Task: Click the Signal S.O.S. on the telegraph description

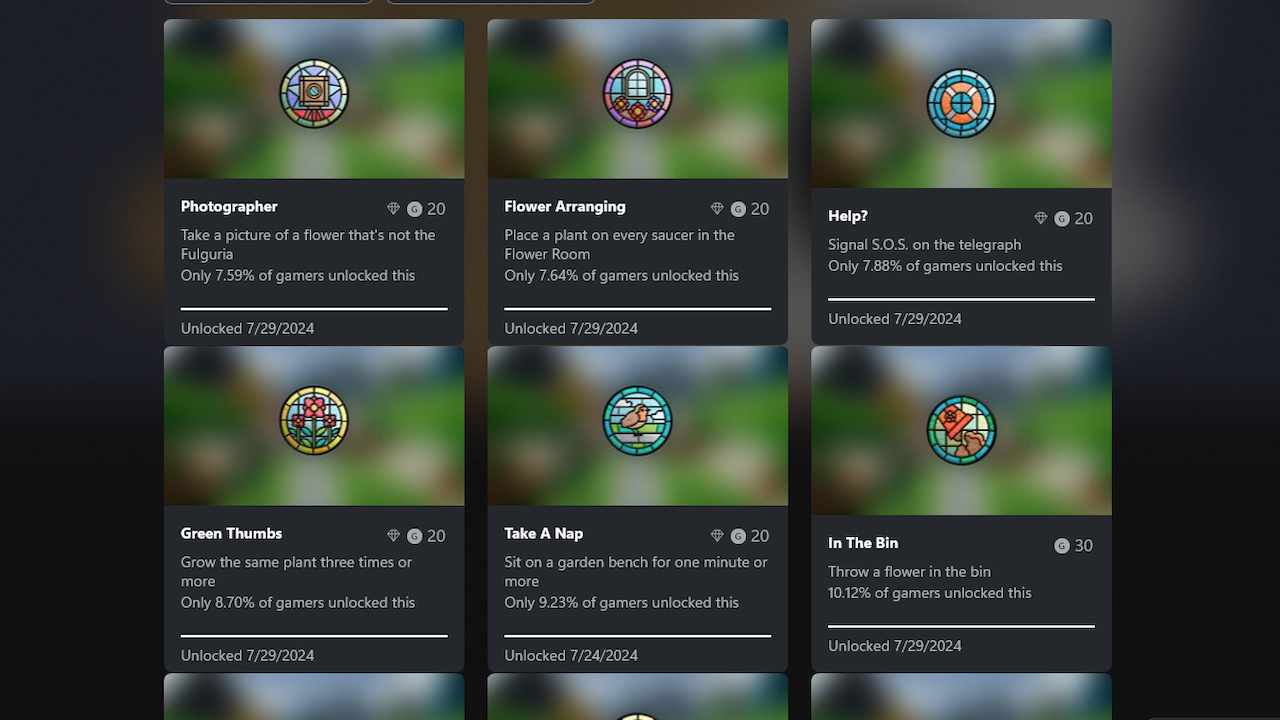Action: tap(924, 245)
